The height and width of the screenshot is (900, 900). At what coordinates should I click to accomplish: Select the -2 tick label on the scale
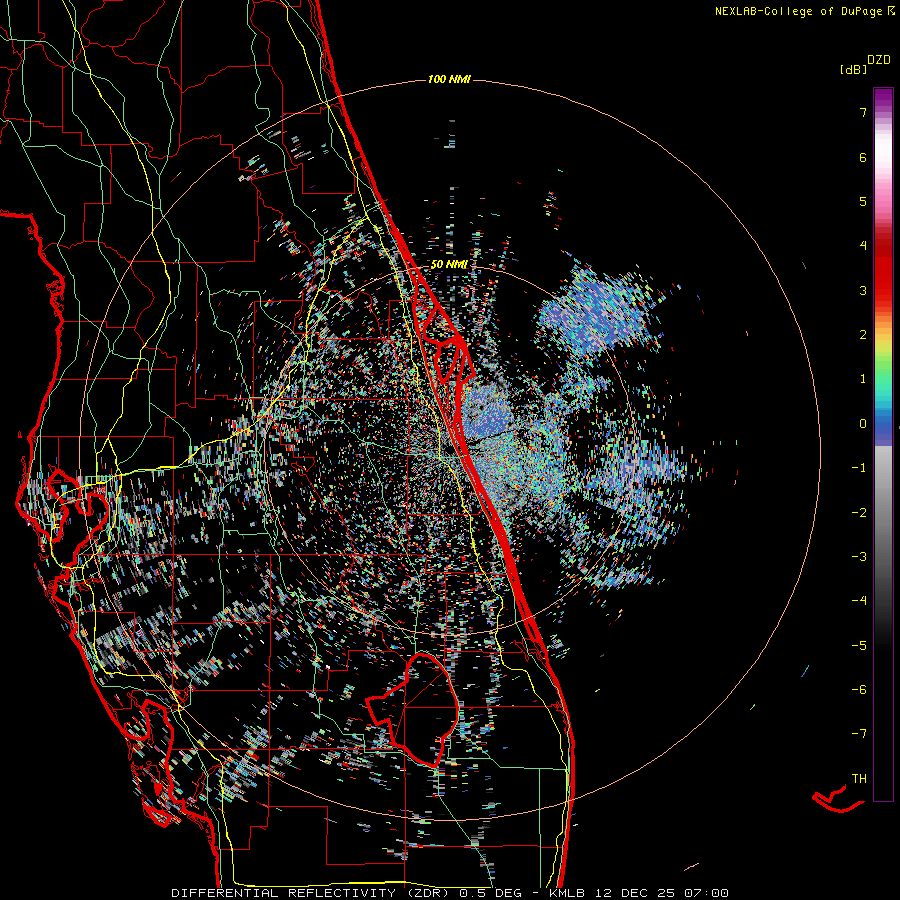(x=859, y=513)
